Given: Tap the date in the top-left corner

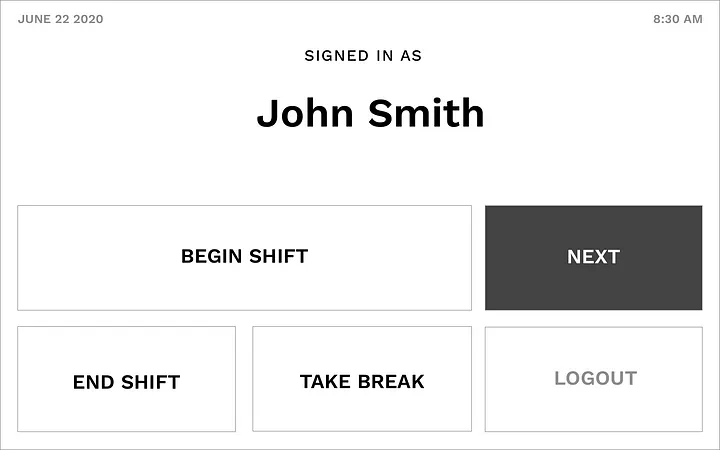Looking at the screenshot, I should [60, 19].
